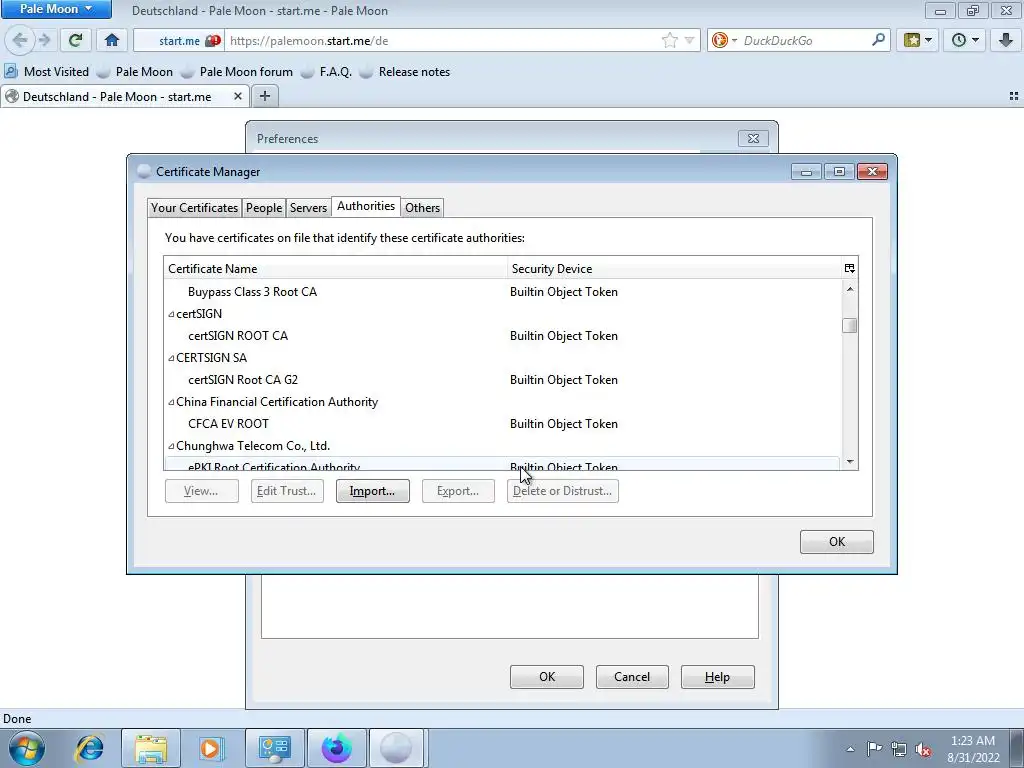Click the browser Forward arrow button
The image size is (1024, 768).
[44, 40]
